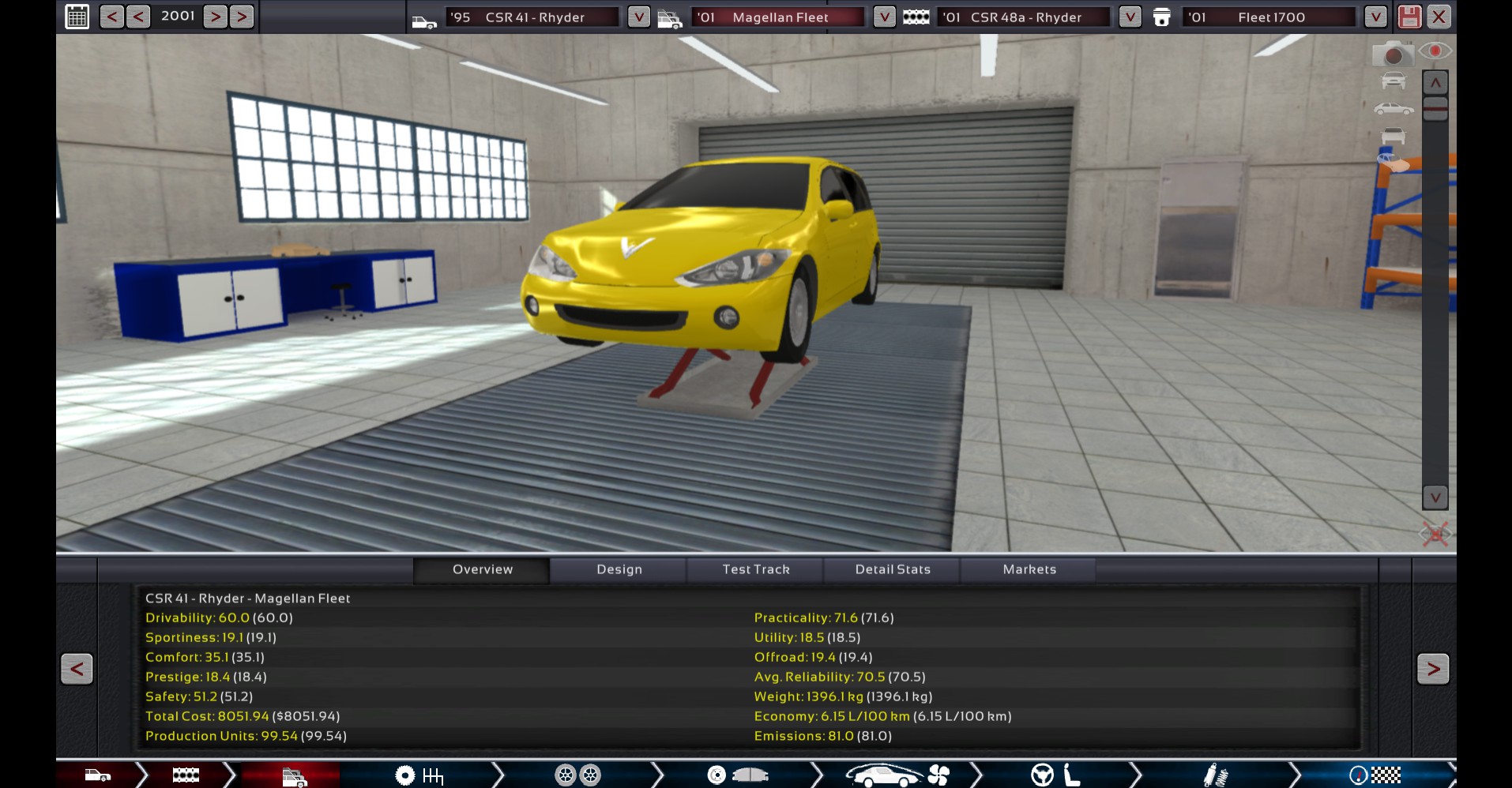Open the Markets tab
Screen dimensions: 1512x788
click(1029, 569)
